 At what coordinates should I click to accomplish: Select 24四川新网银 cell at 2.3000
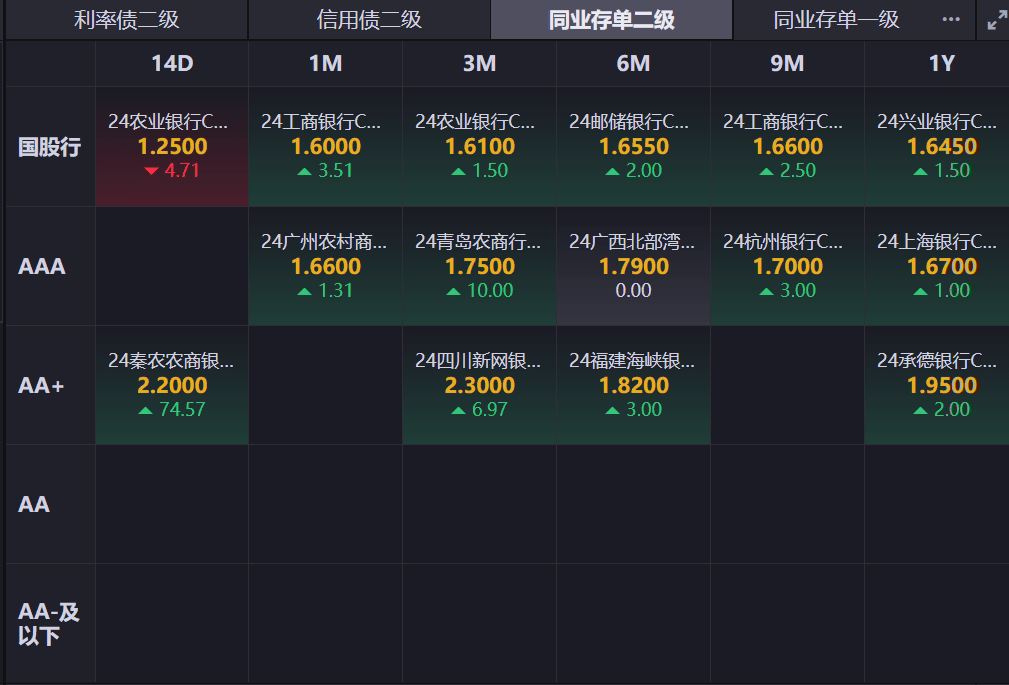click(x=479, y=385)
